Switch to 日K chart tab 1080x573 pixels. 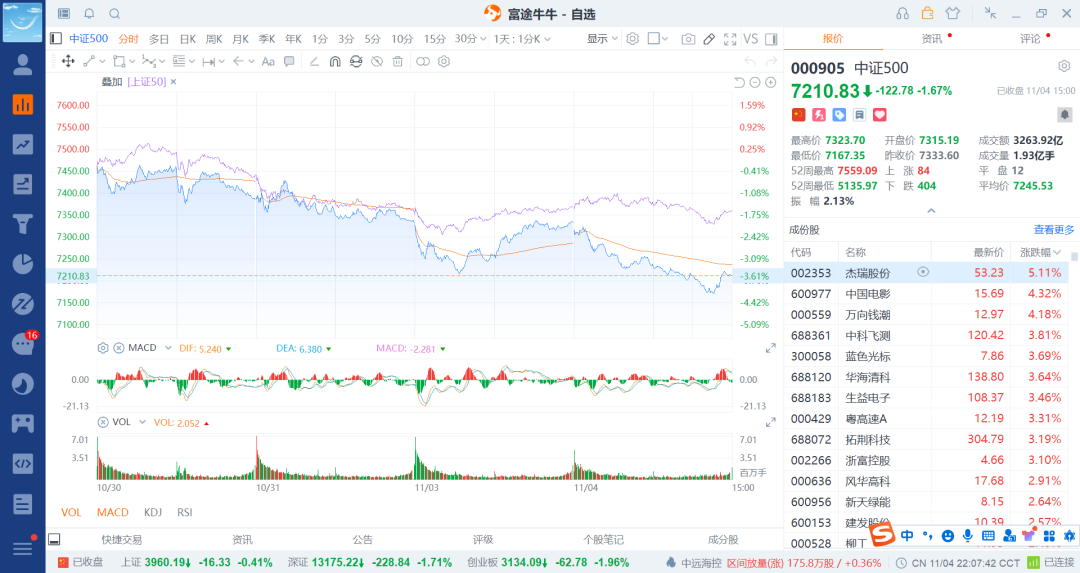tap(187, 39)
